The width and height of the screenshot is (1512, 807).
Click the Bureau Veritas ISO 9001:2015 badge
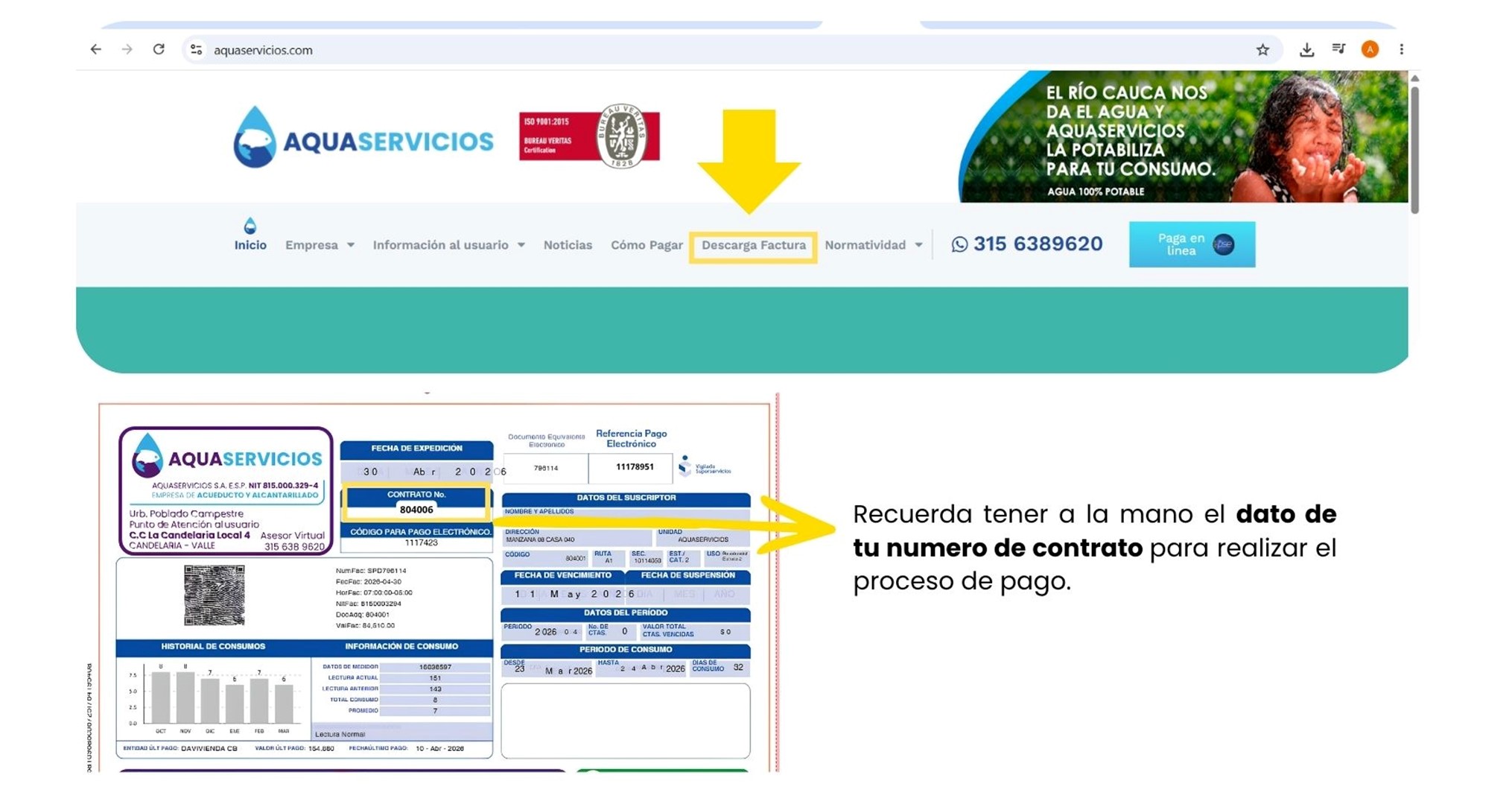coord(589,136)
